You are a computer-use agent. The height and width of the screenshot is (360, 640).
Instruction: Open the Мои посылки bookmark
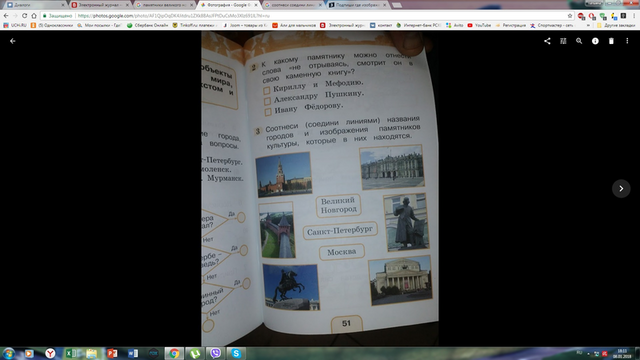99,25
